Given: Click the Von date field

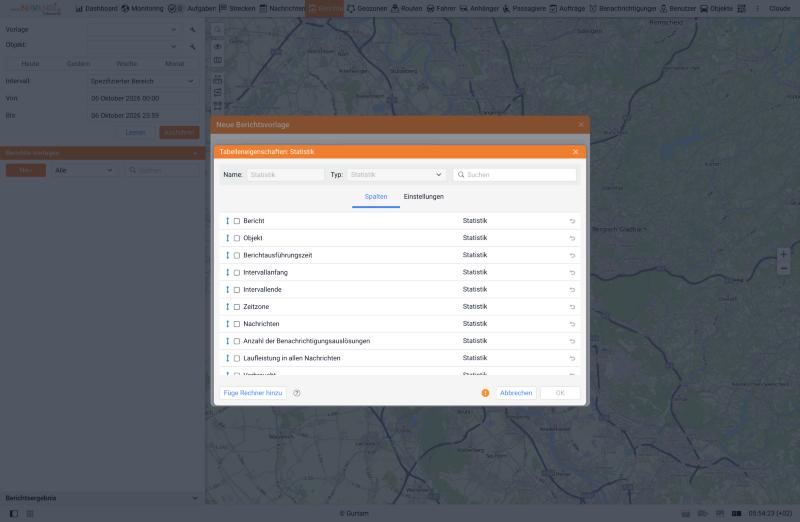Looking at the screenshot, I should point(142,98).
